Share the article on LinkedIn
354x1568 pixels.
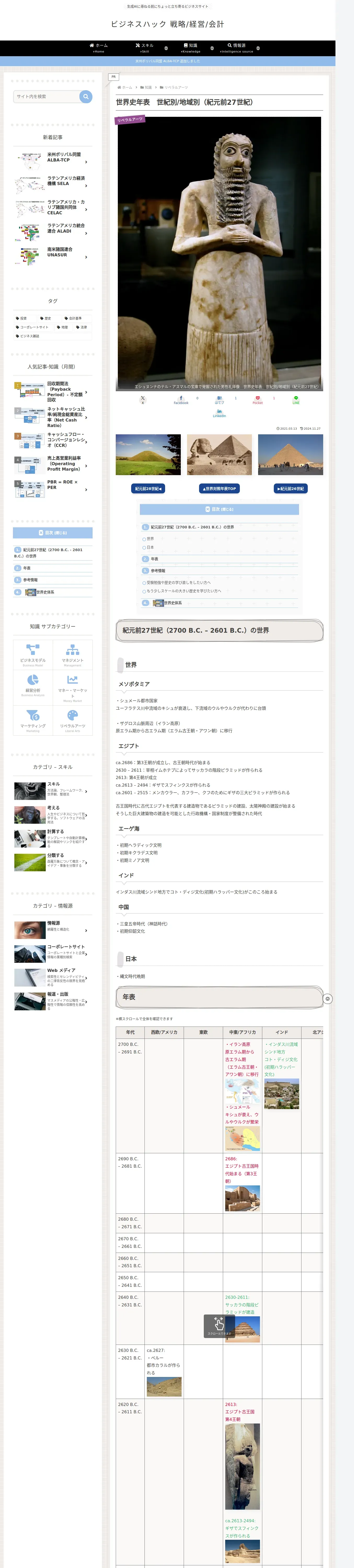[x=219, y=414]
